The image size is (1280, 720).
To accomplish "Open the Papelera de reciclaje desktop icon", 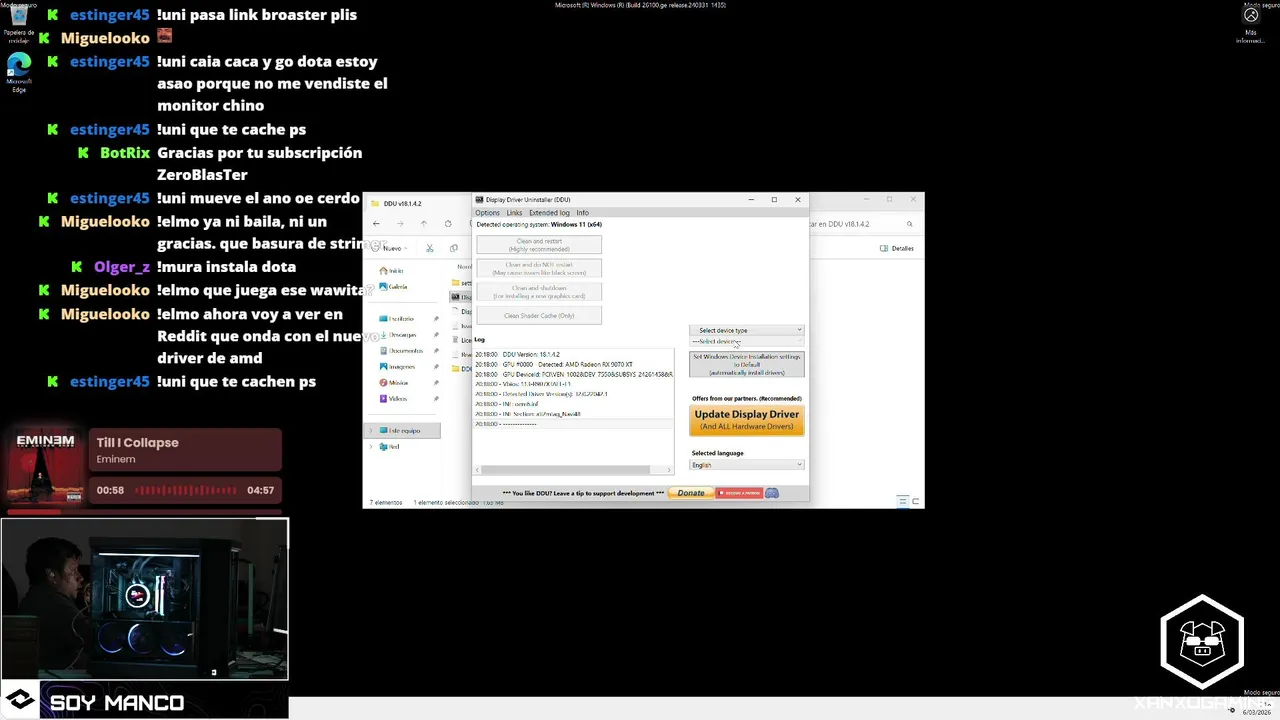I will [18, 24].
